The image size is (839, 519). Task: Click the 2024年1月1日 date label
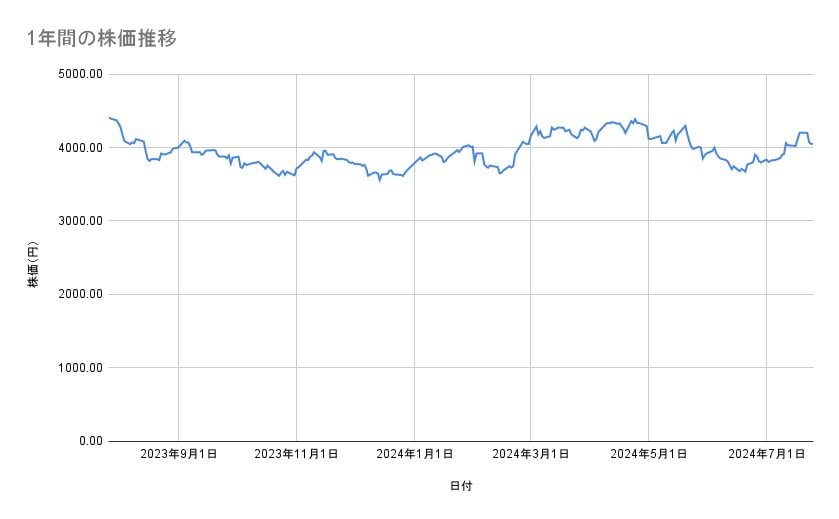pos(414,455)
